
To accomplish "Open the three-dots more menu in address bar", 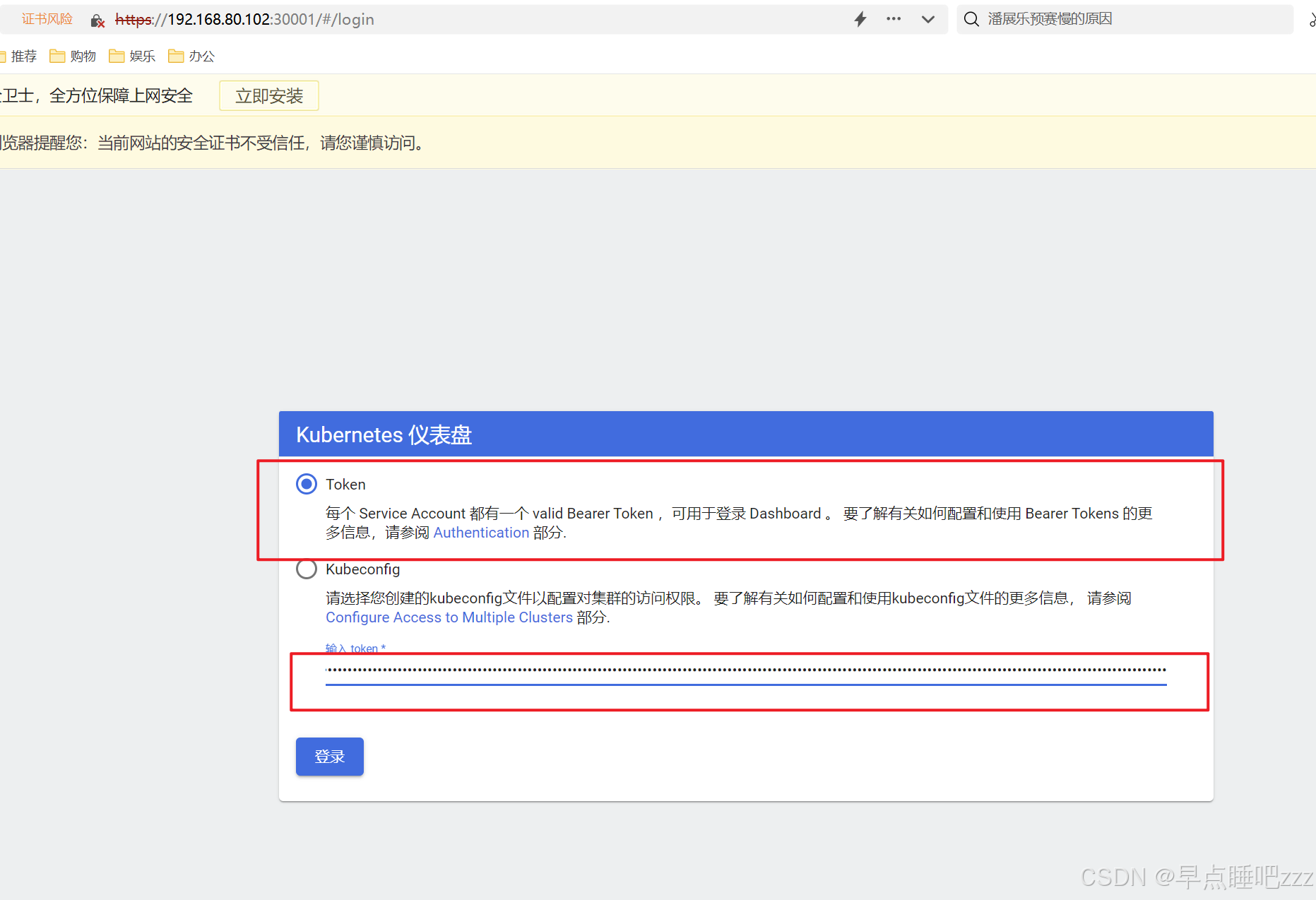I will (894, 19).
